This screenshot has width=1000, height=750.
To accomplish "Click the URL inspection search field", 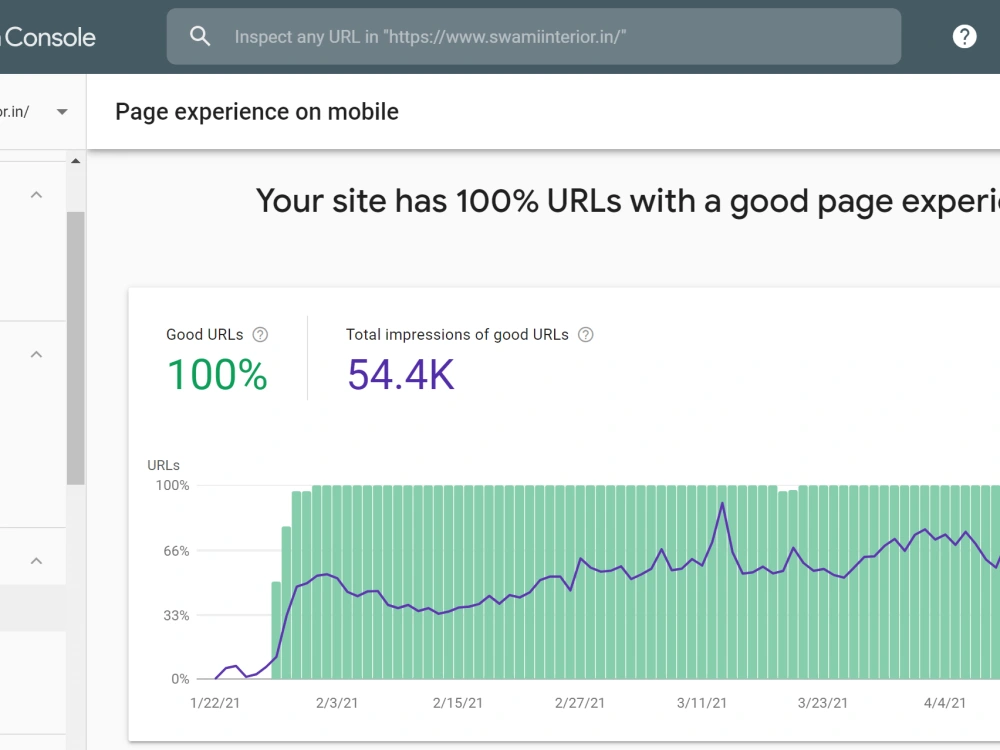I will pyautogui.click(x=534, y=36).
